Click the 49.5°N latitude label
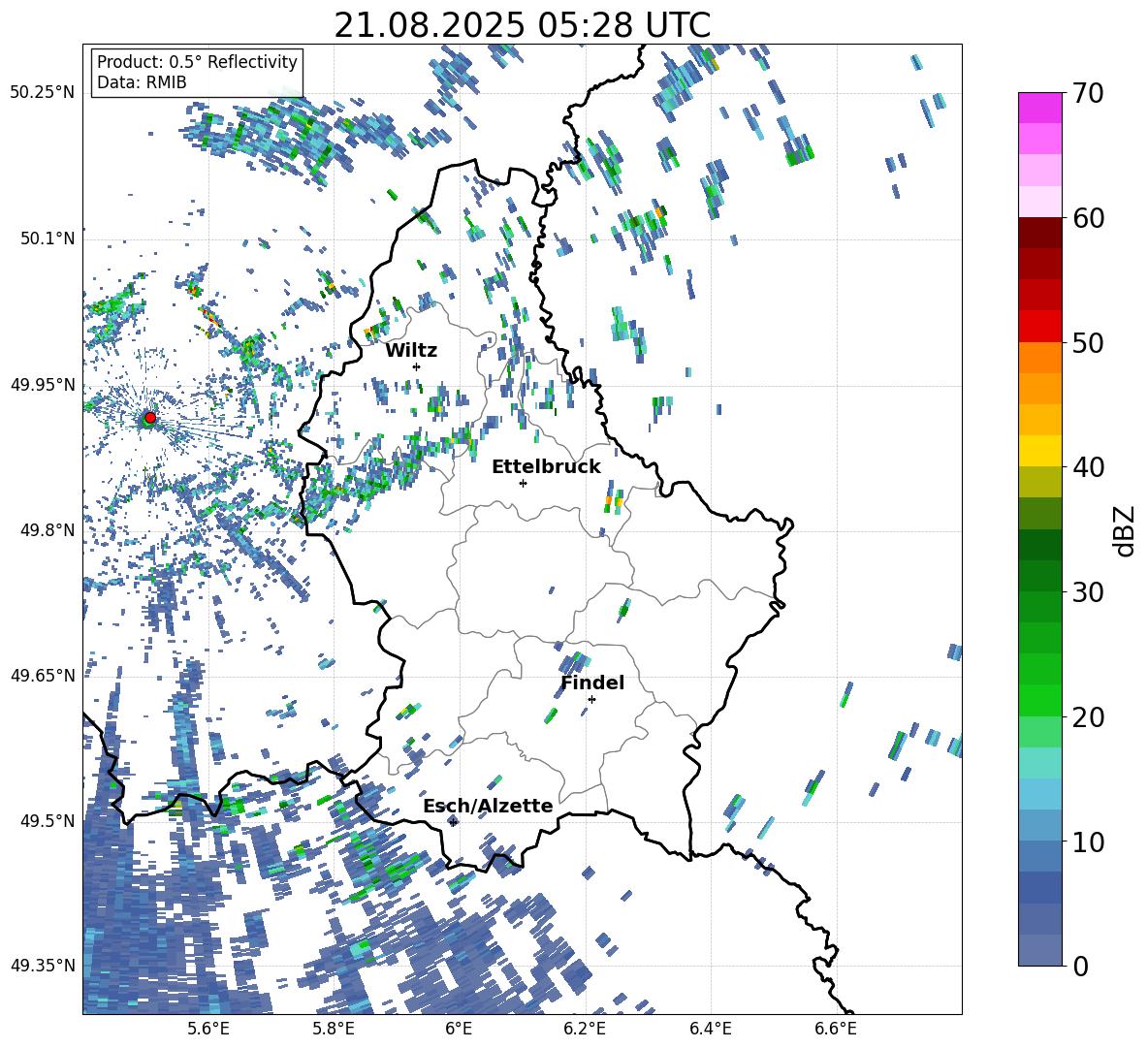The height and width of the screenshot is (1048, 1148). click(x=47, y=820)
